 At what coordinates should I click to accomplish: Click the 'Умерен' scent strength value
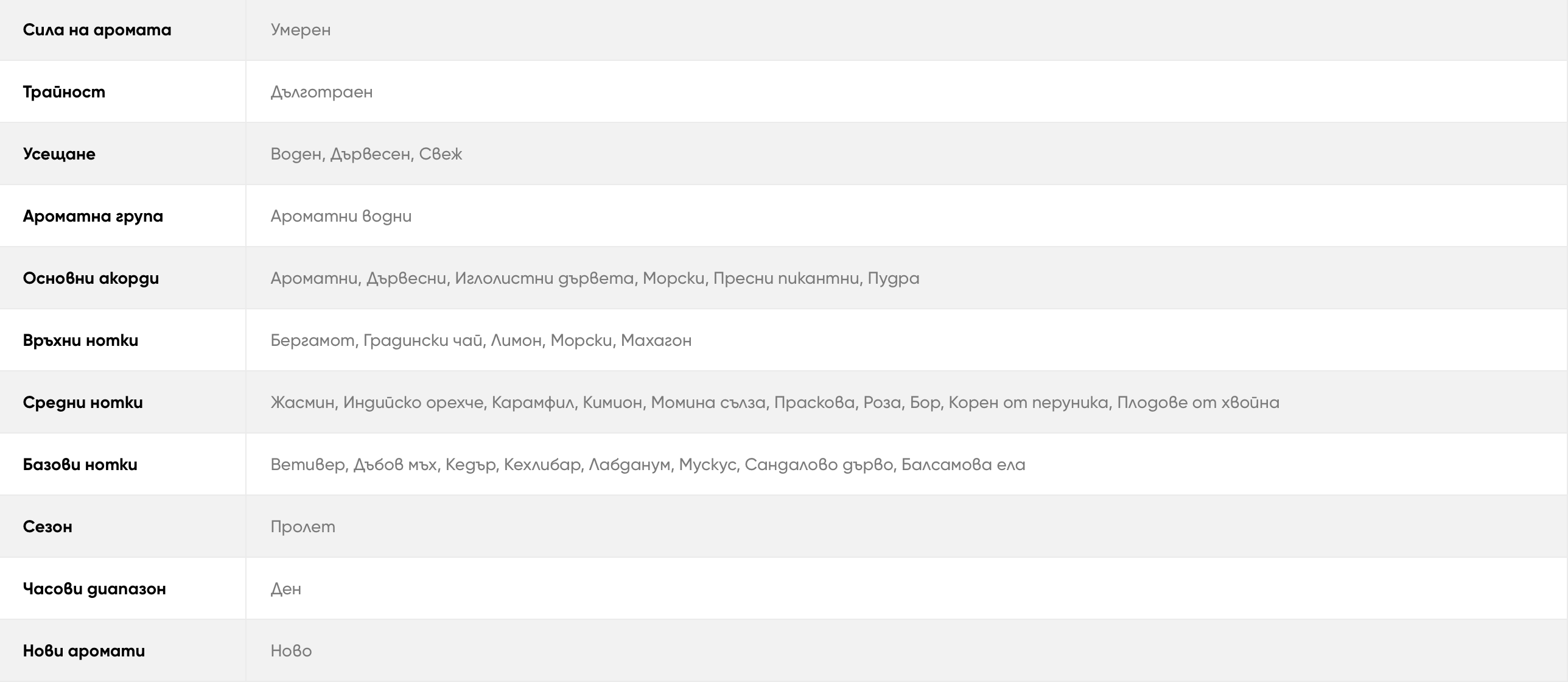[x=301, y=30]
